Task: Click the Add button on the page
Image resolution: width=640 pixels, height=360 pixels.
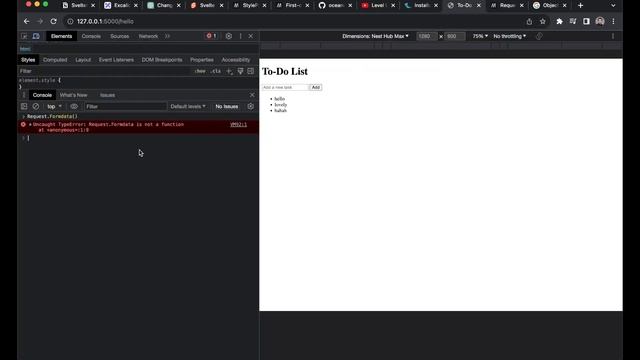Action: coord(316,87)
